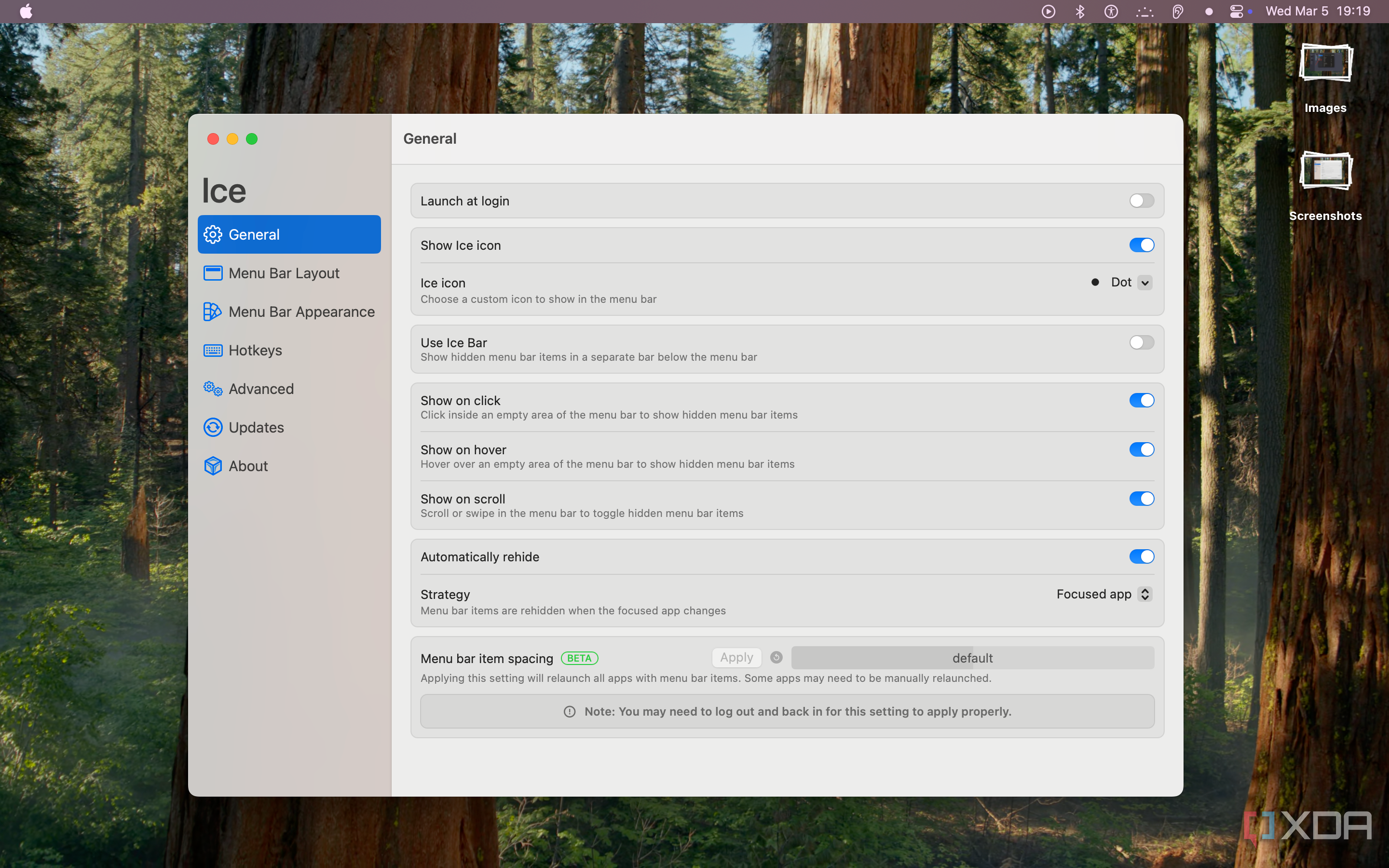Click the Menu Bar Layout sidebar icon
Viewport: 1389px width, 868px height.
(213, 273)
